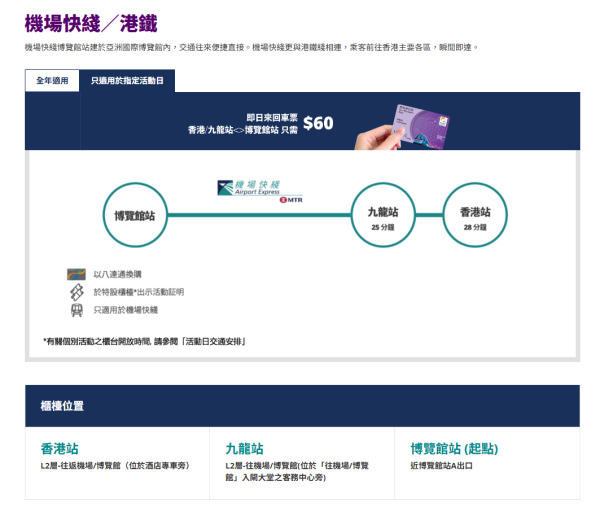
Task: Click the 只適用於機場快綫 label
Action: coord(126,310)
